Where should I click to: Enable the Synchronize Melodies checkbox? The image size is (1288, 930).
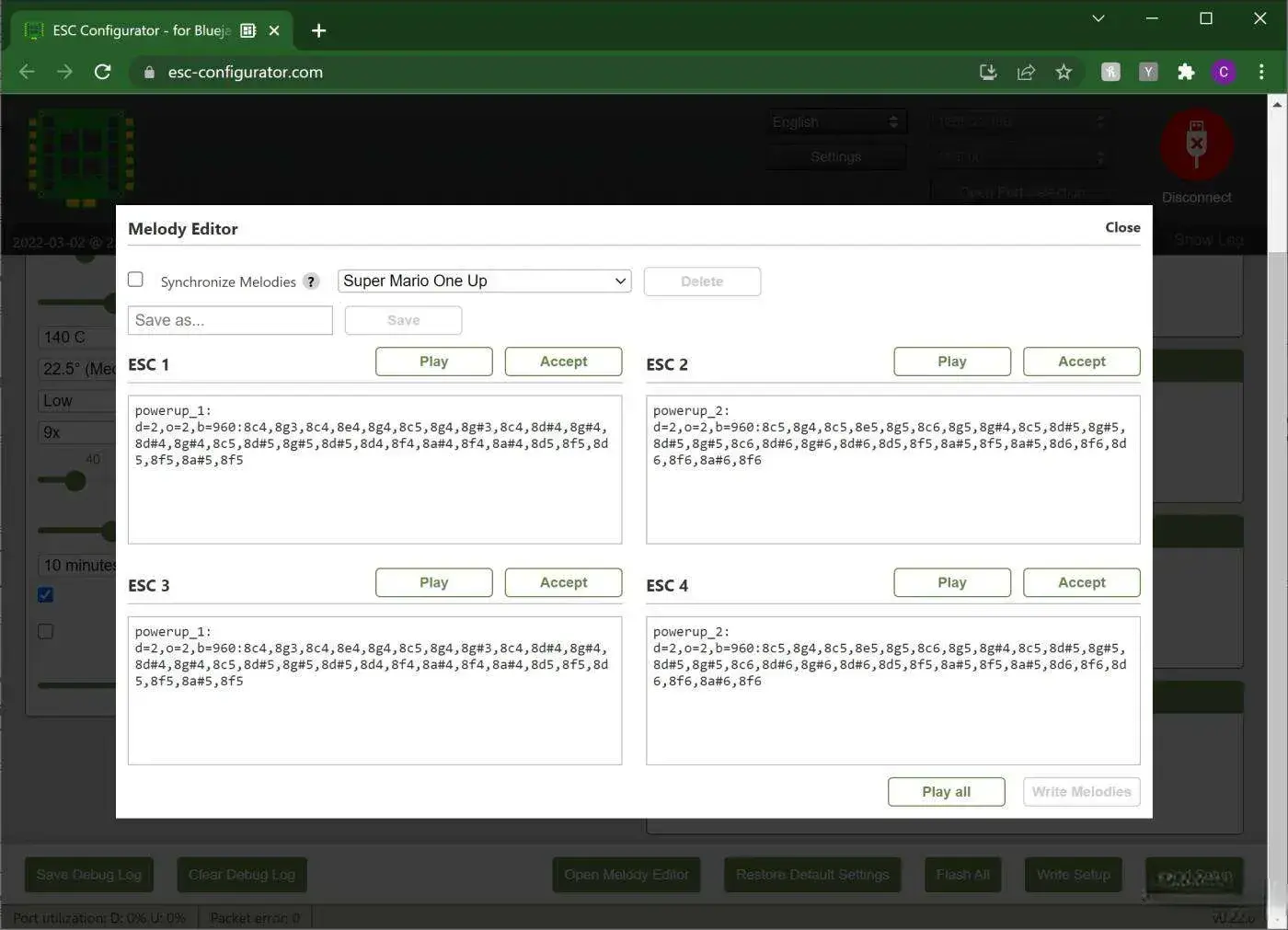point(135,279)
